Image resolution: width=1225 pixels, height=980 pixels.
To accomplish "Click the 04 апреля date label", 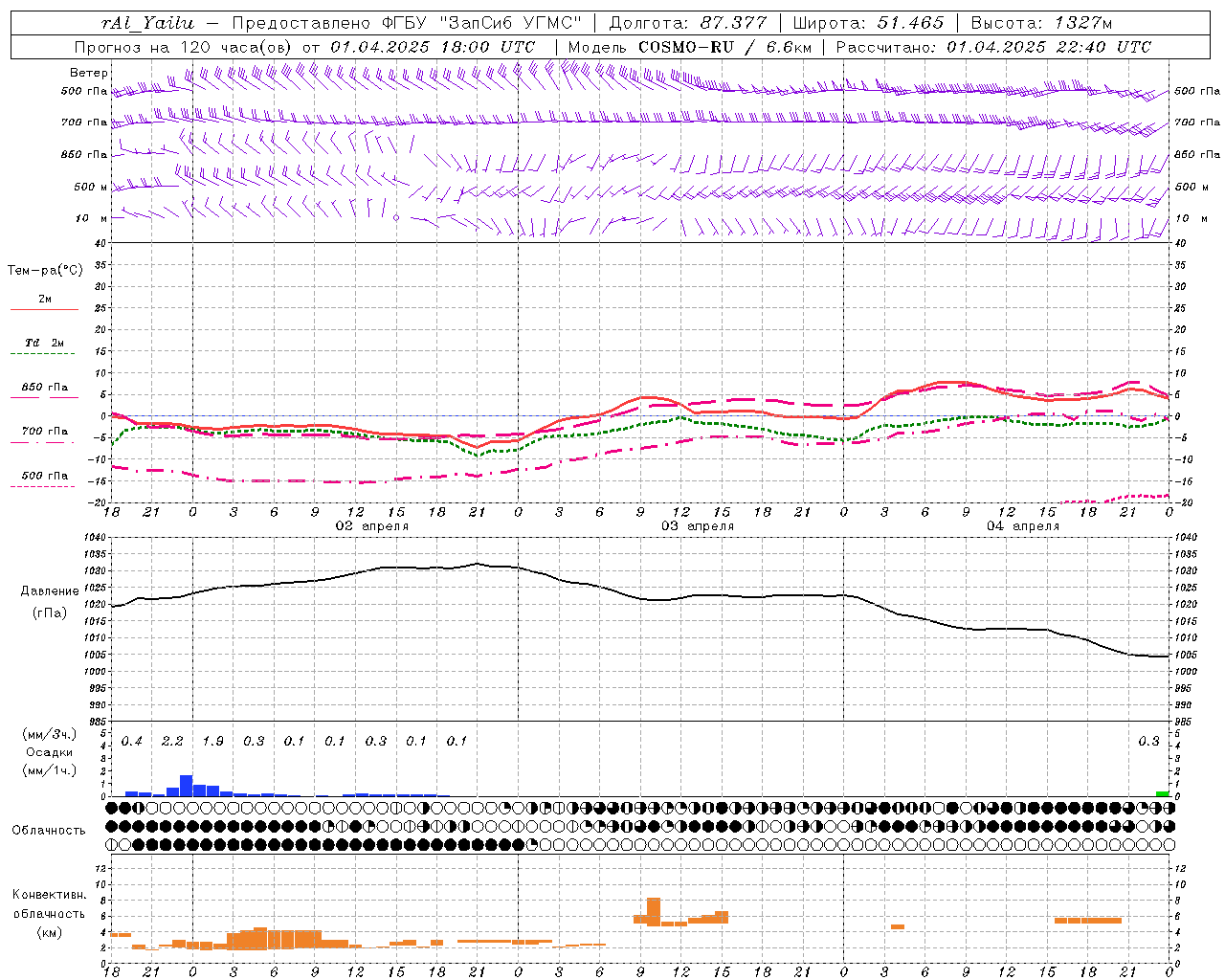I will click(1023, 526).
